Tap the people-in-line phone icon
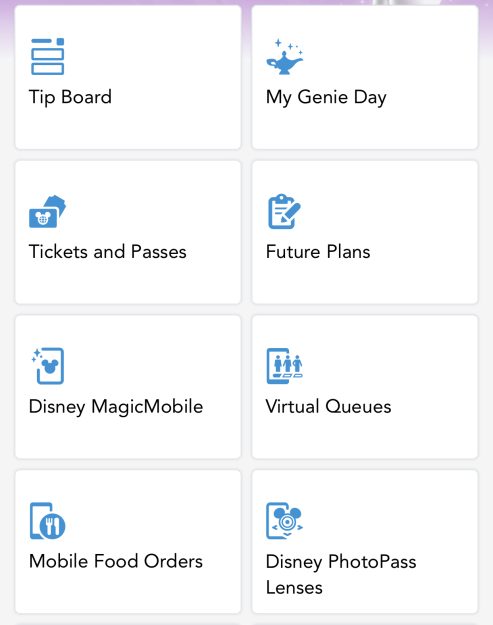The width and height of the screenshot is (493, 625). tap(285, 366)
